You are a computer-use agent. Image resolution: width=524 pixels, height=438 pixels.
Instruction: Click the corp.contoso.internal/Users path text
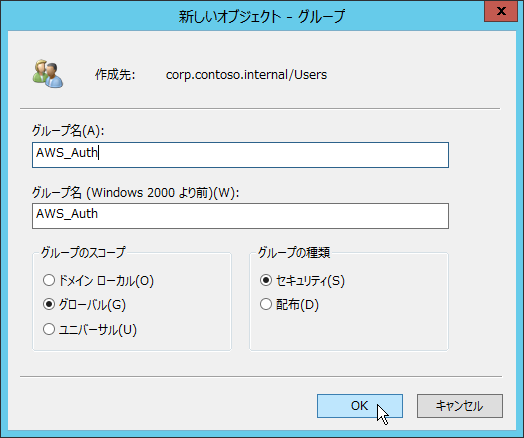246,75
